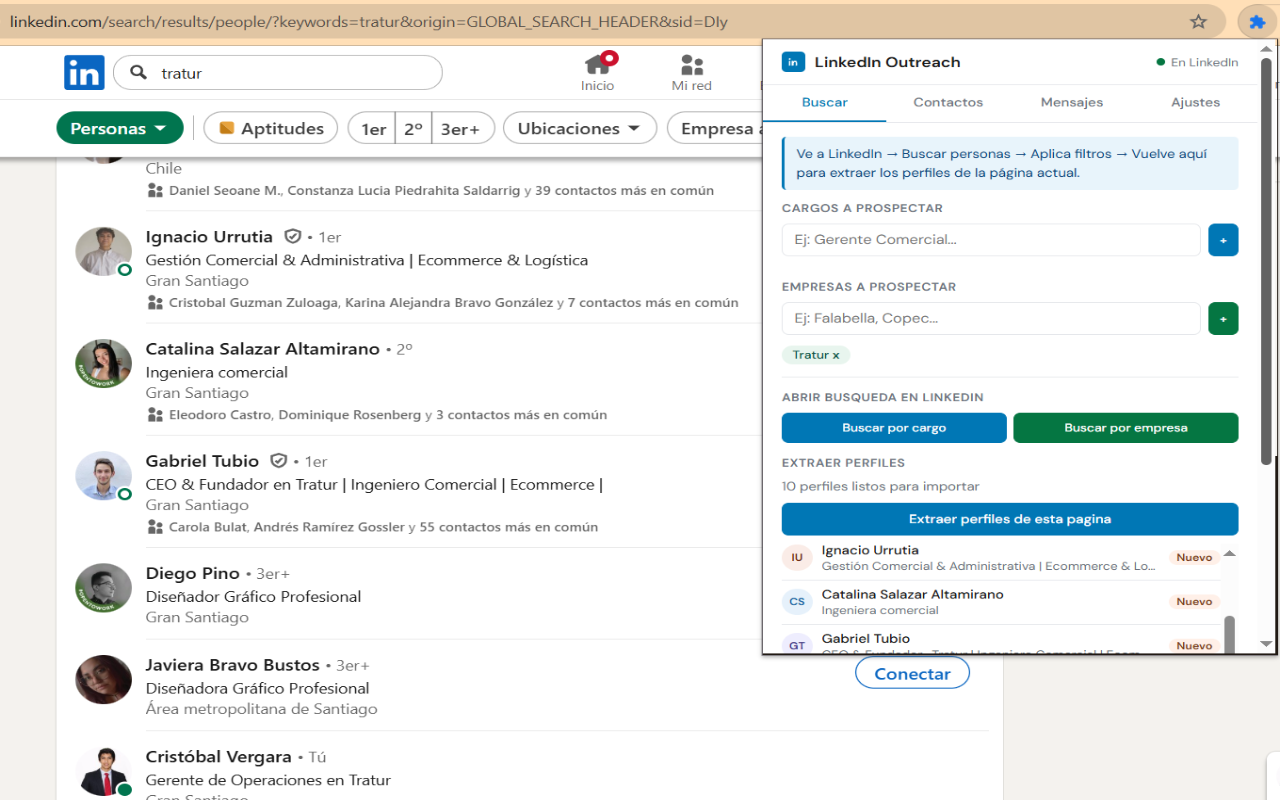Viewport: 1280px width, 800px height.
Task: Select Gabriel Tubio row in extracted profiles
Action: 1001,641
